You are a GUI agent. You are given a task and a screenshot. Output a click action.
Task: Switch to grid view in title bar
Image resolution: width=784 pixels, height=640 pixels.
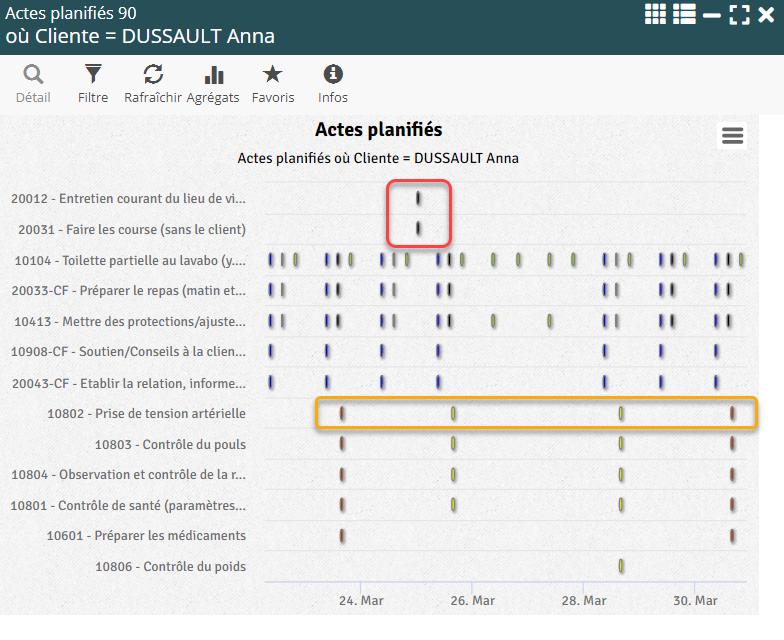click(655, 14)
